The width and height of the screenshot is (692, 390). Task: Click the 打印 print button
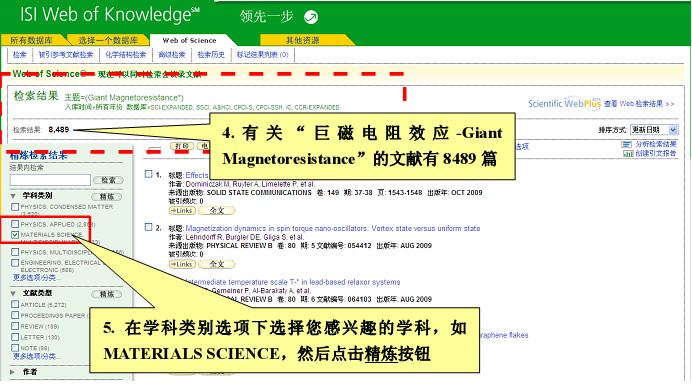pyautogui.click(x=182, y=146)
